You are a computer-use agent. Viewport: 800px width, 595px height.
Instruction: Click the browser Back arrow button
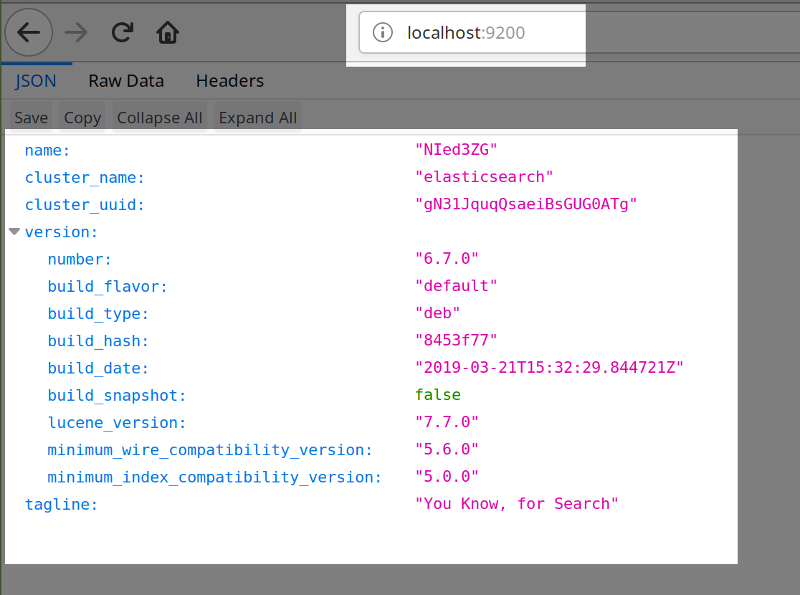tap(29, 33)
